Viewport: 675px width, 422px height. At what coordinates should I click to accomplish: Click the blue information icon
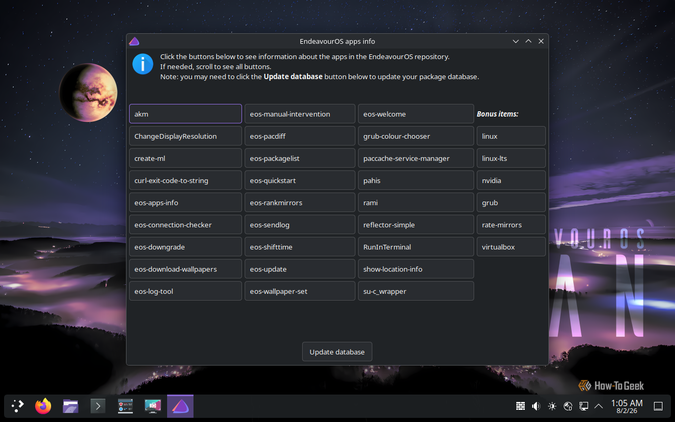(x=143, y=64)
